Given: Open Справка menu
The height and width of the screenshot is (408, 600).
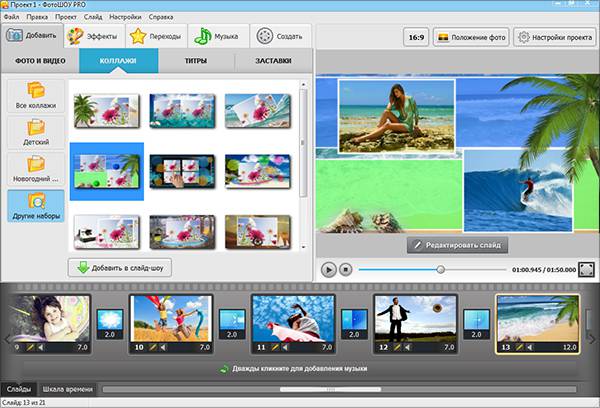Looking at the screenshot, I should click(161, 17).
